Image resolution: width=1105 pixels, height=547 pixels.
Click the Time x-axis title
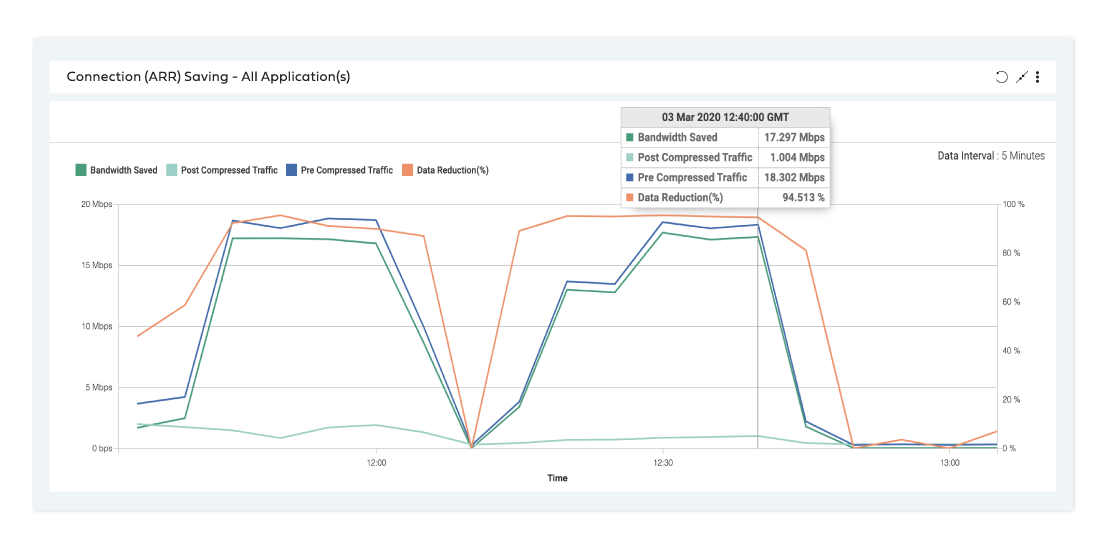pyautogui.click(x=557, y=478)
